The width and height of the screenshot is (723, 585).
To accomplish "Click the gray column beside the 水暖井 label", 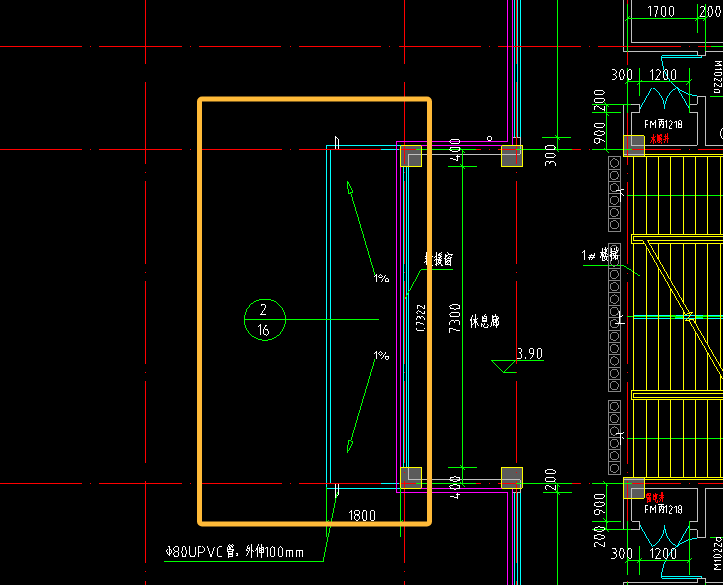I will 634,146.
